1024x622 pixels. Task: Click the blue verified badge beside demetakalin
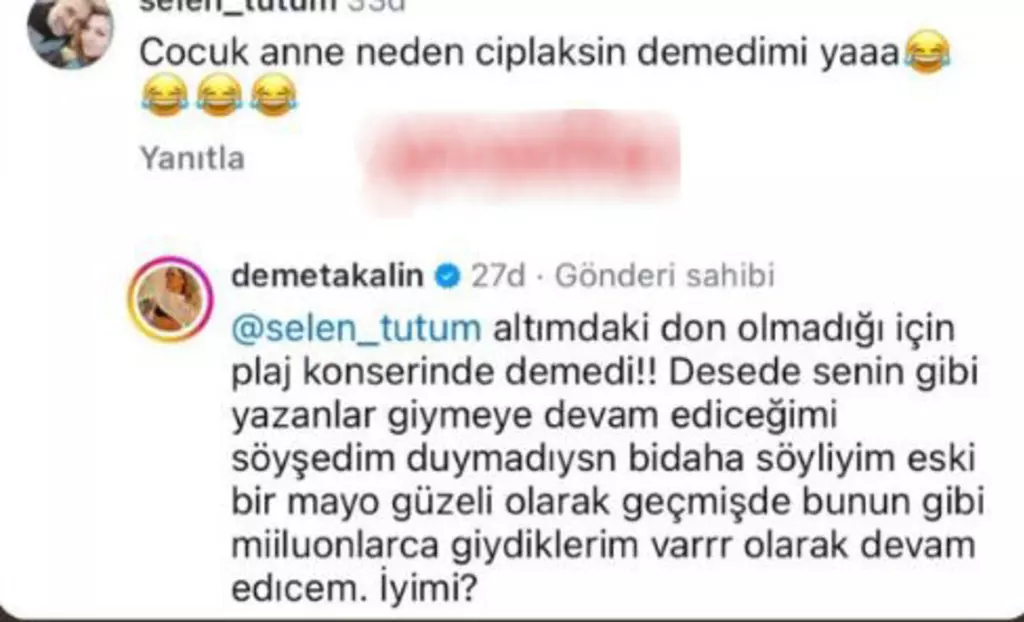click(x=447, y=276)
